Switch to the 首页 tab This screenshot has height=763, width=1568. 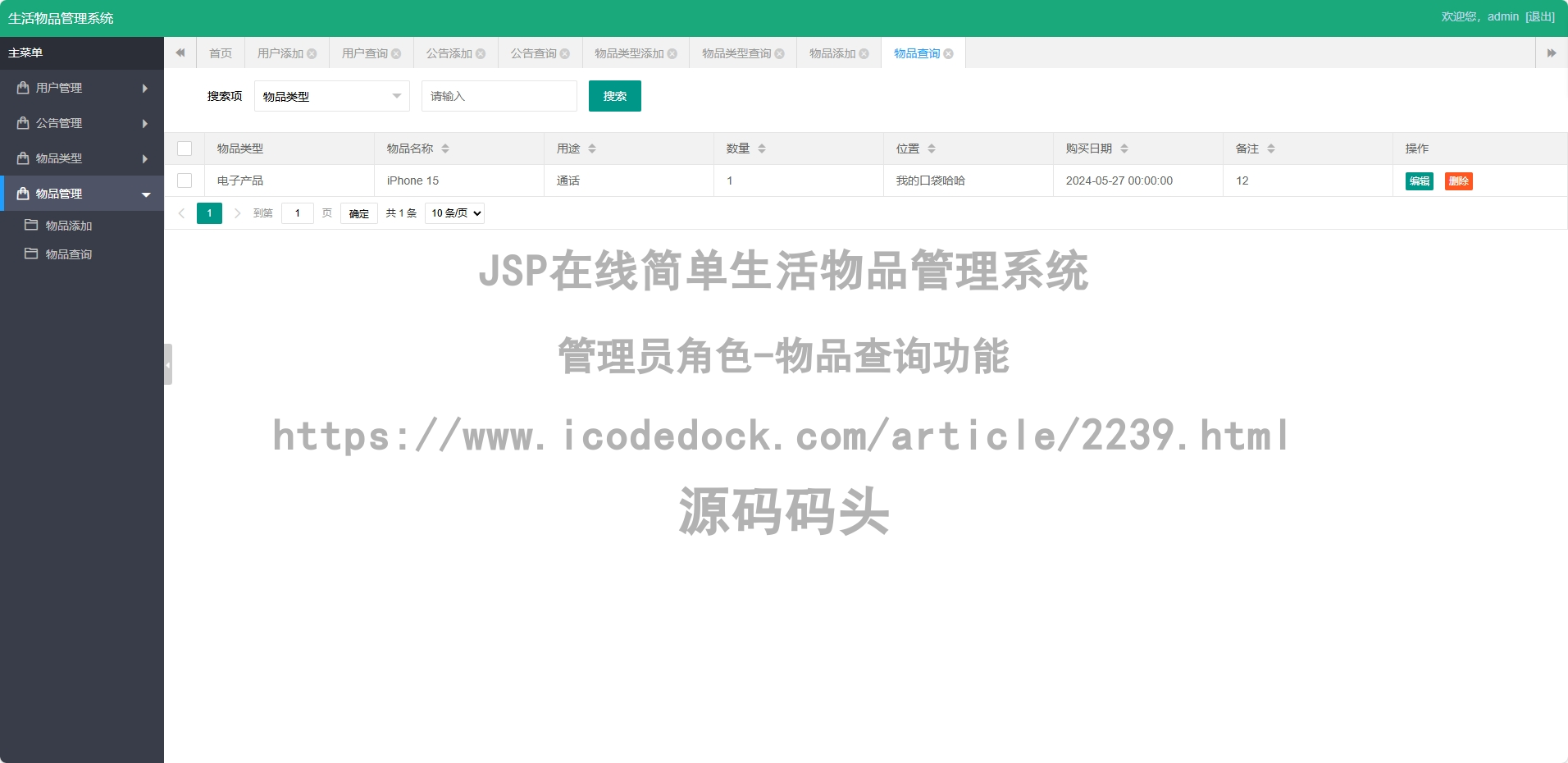click(221, 53)
